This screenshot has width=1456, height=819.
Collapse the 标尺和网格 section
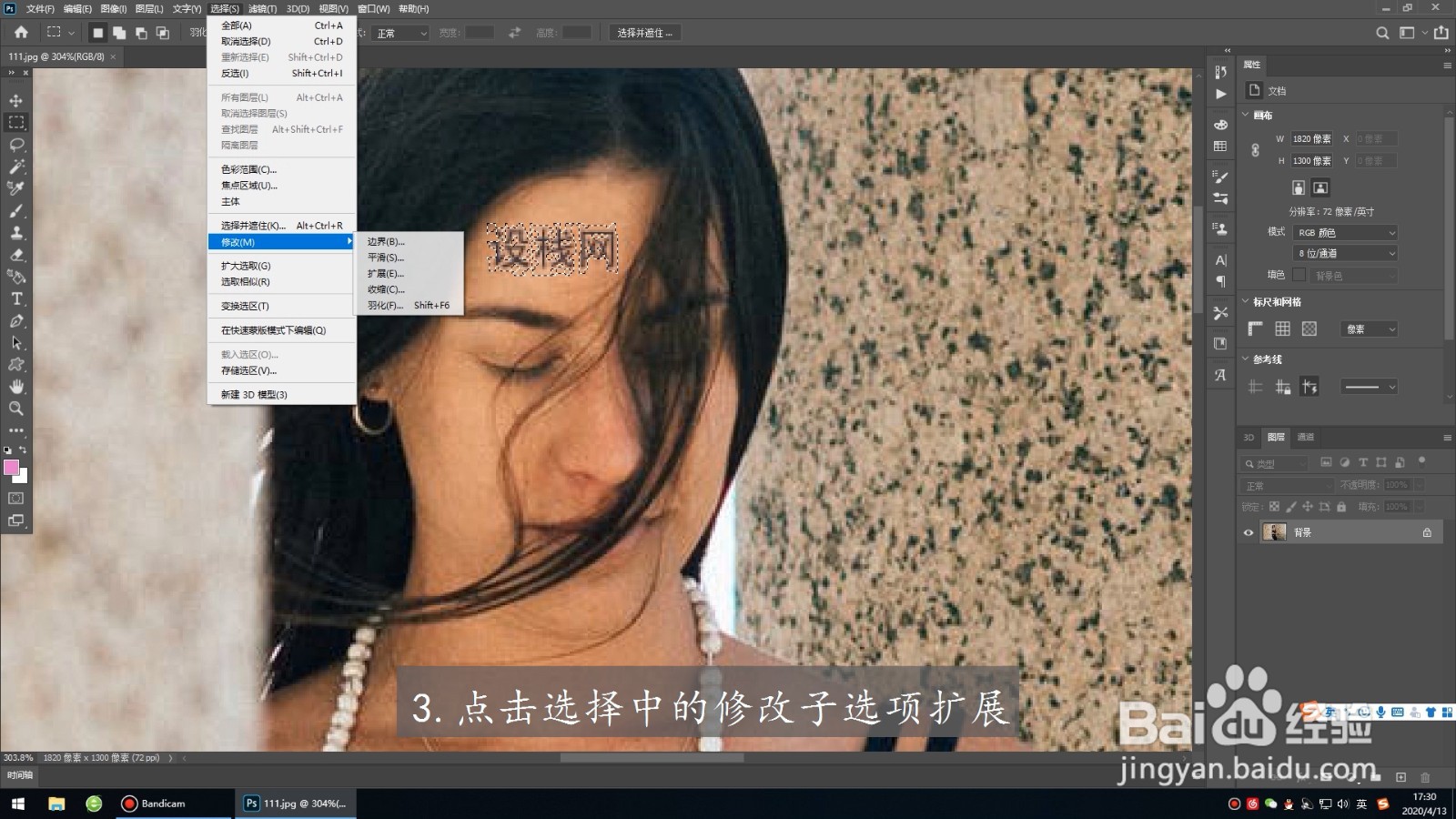coord(1246,301)
